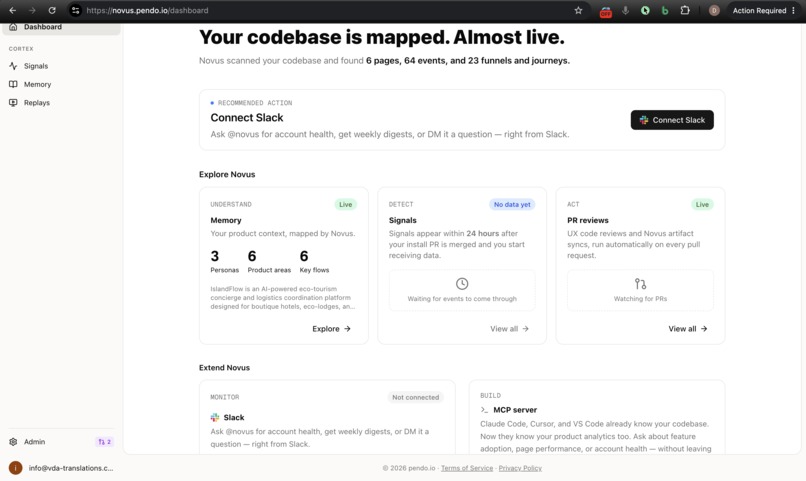Viewport: 806px width, 481px height.
Task: Open the Terms of Service link
Action: click(467, 468)
